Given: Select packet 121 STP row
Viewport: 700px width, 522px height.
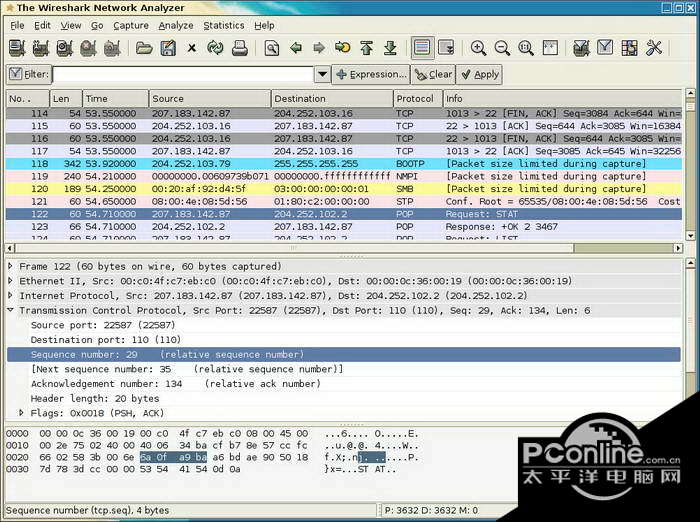Looking at the screenshot, I should (x=344, y=201).
